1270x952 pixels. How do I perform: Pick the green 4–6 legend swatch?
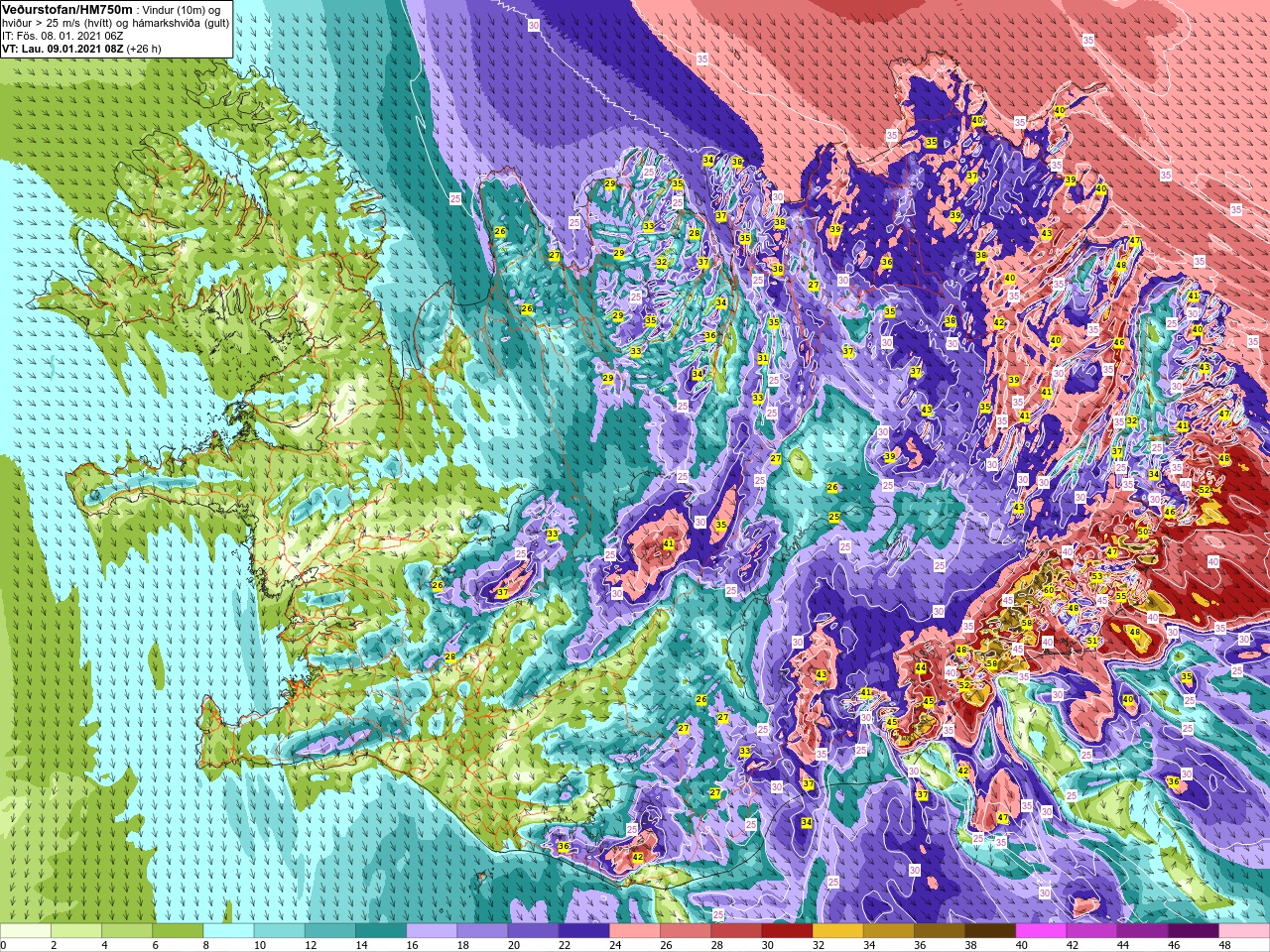(127, 931)
